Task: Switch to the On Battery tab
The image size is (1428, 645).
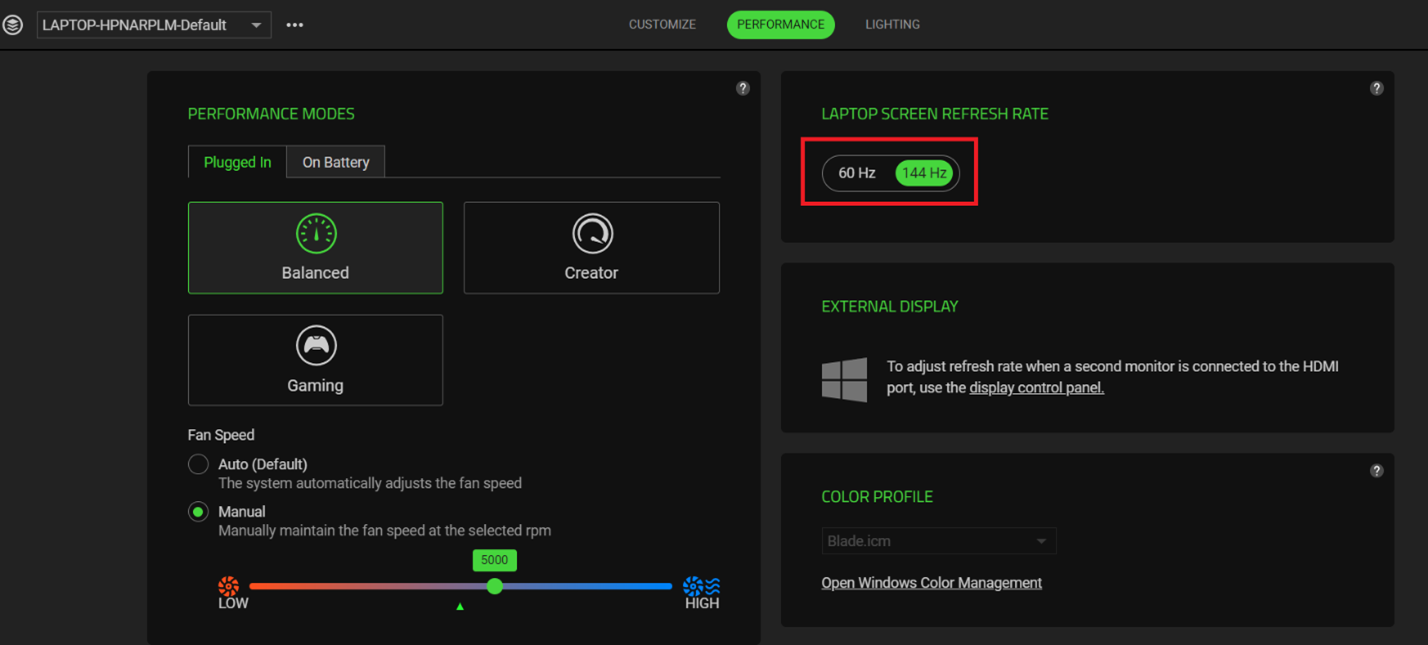Action: click(335, 161)
